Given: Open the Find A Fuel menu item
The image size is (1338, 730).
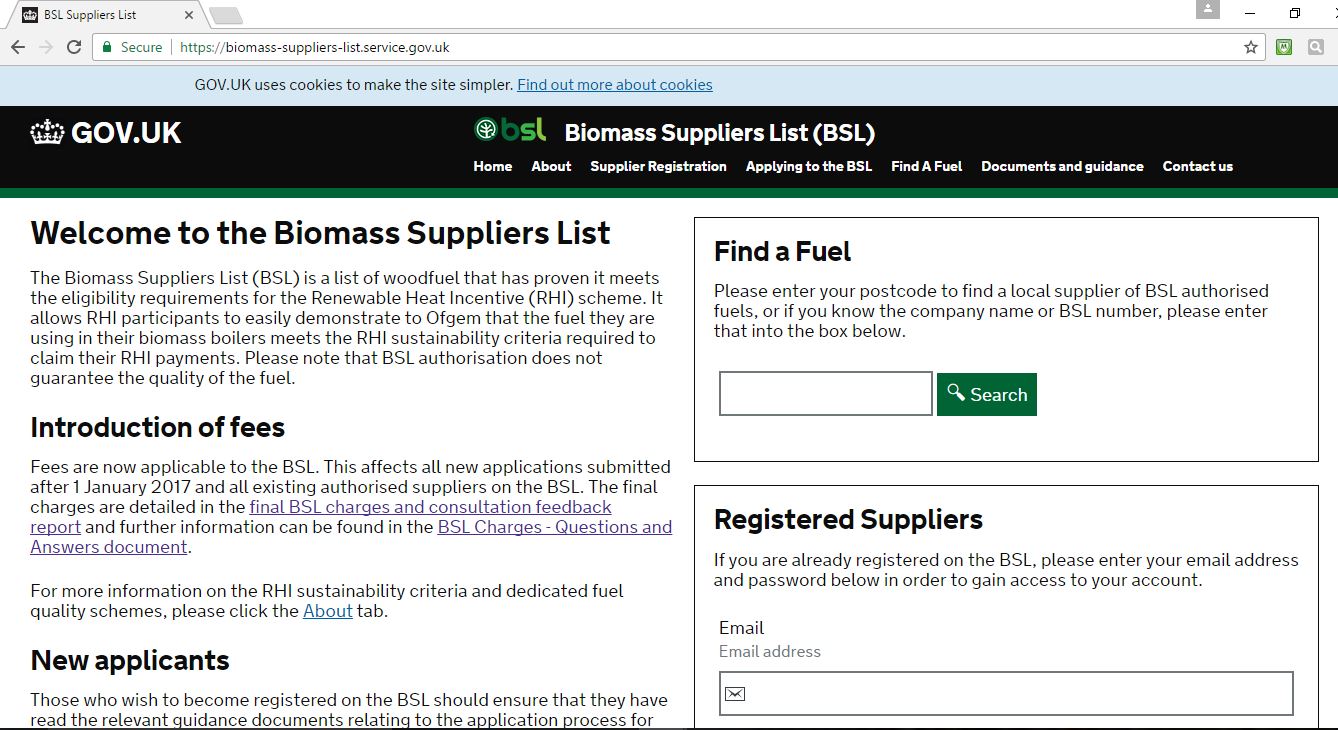Looking at the screenshot, I should pyautogui.click(x=927, y=166).
